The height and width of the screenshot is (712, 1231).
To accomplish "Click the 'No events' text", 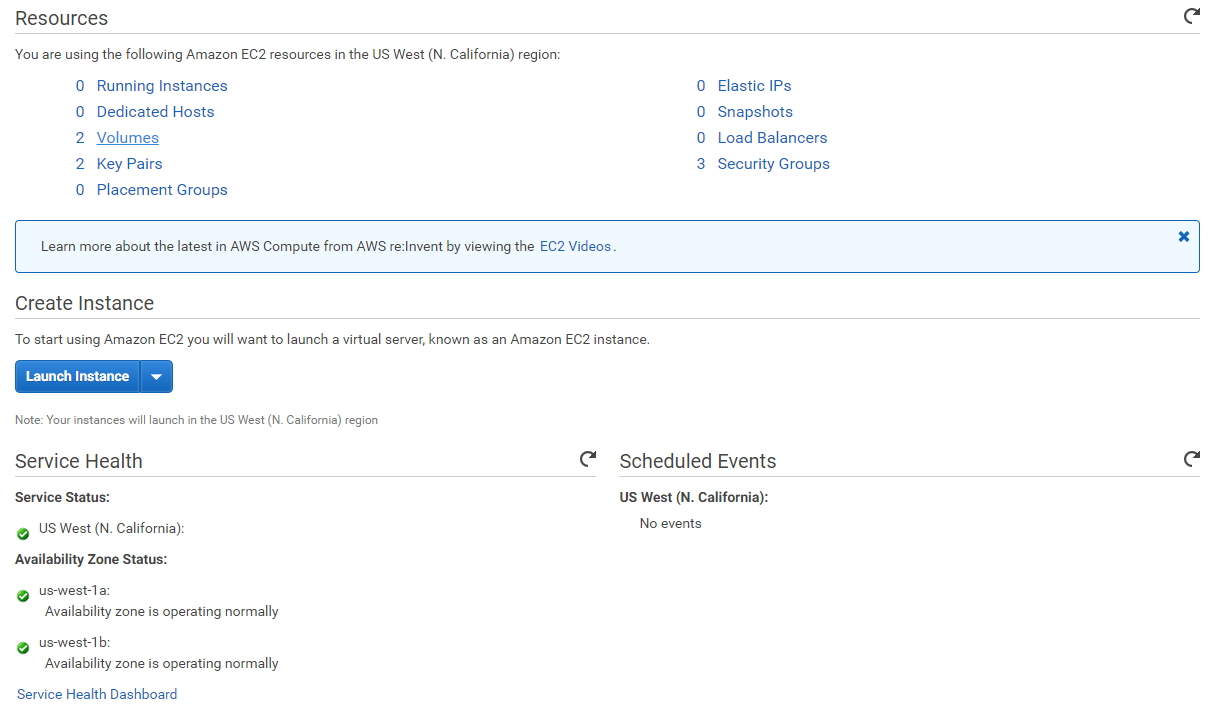I will click(x=670, y=523).
